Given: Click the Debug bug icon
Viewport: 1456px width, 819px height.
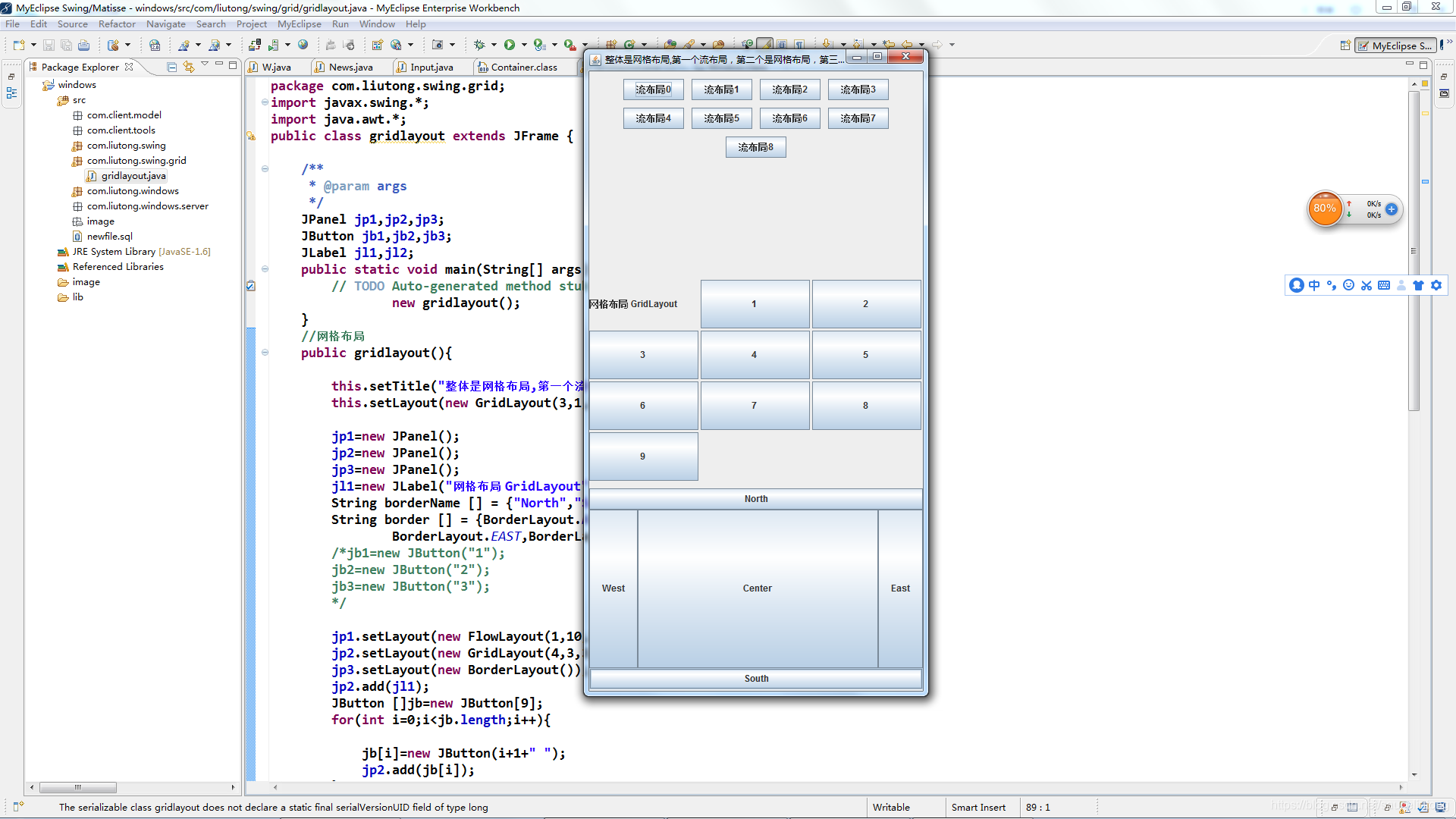Looking at the screenshot, I should coord(479,45).
